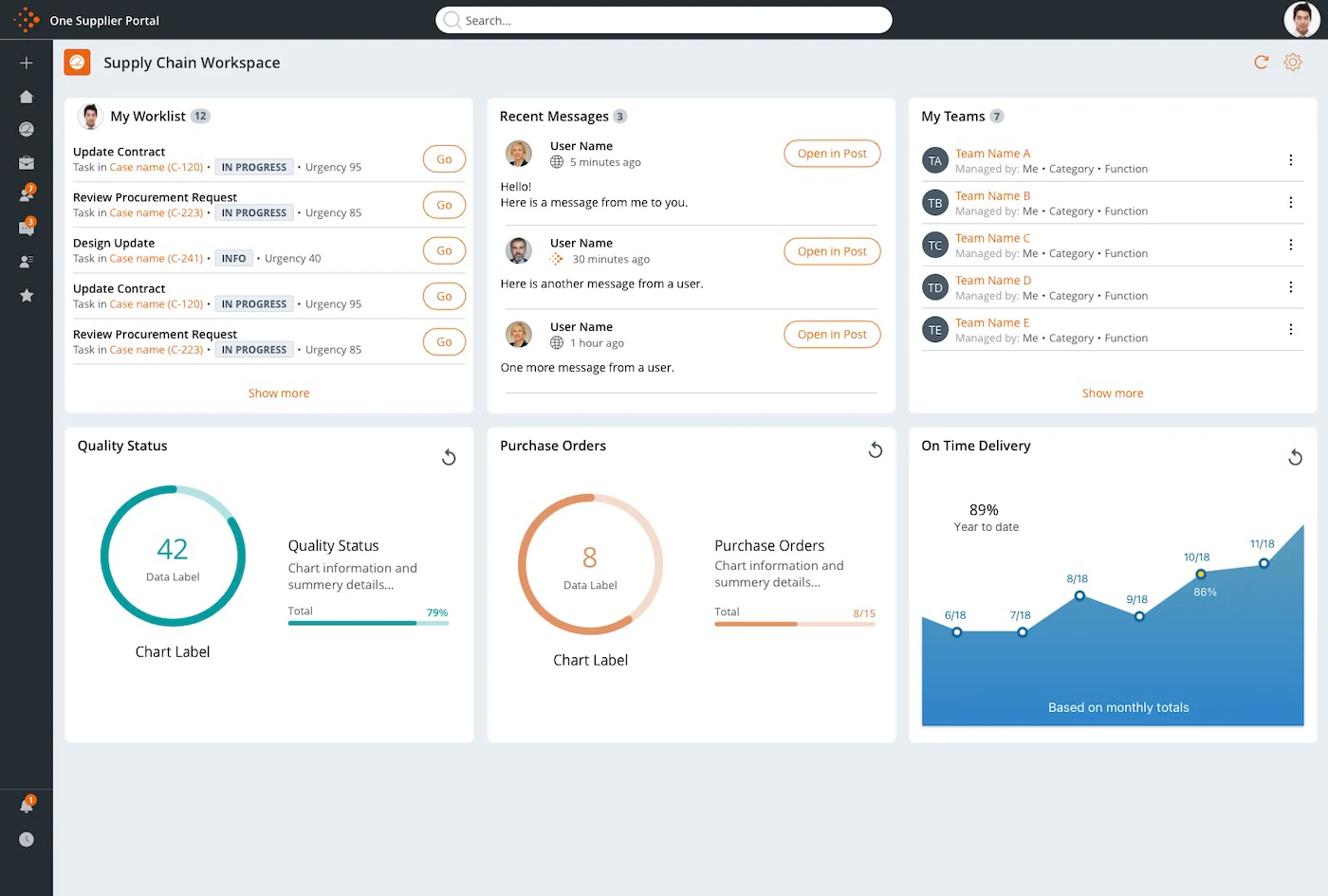The width and height of the screenshot is (1328, 896).
Task: Click the 6/18 data point on chart
Action: point(957,632)
